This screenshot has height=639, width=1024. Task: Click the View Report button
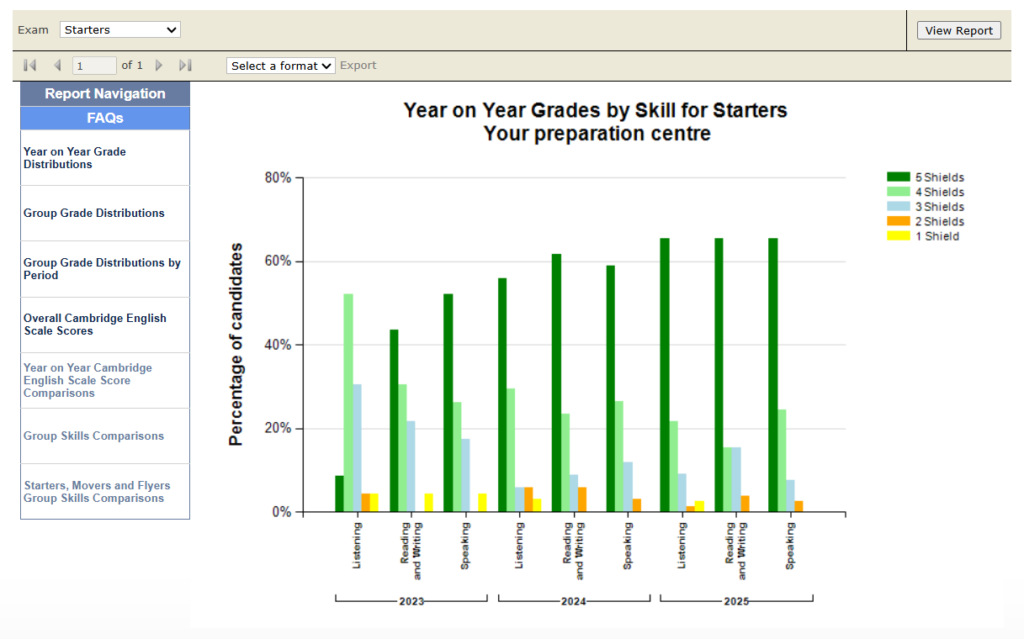tap(957, 30)
